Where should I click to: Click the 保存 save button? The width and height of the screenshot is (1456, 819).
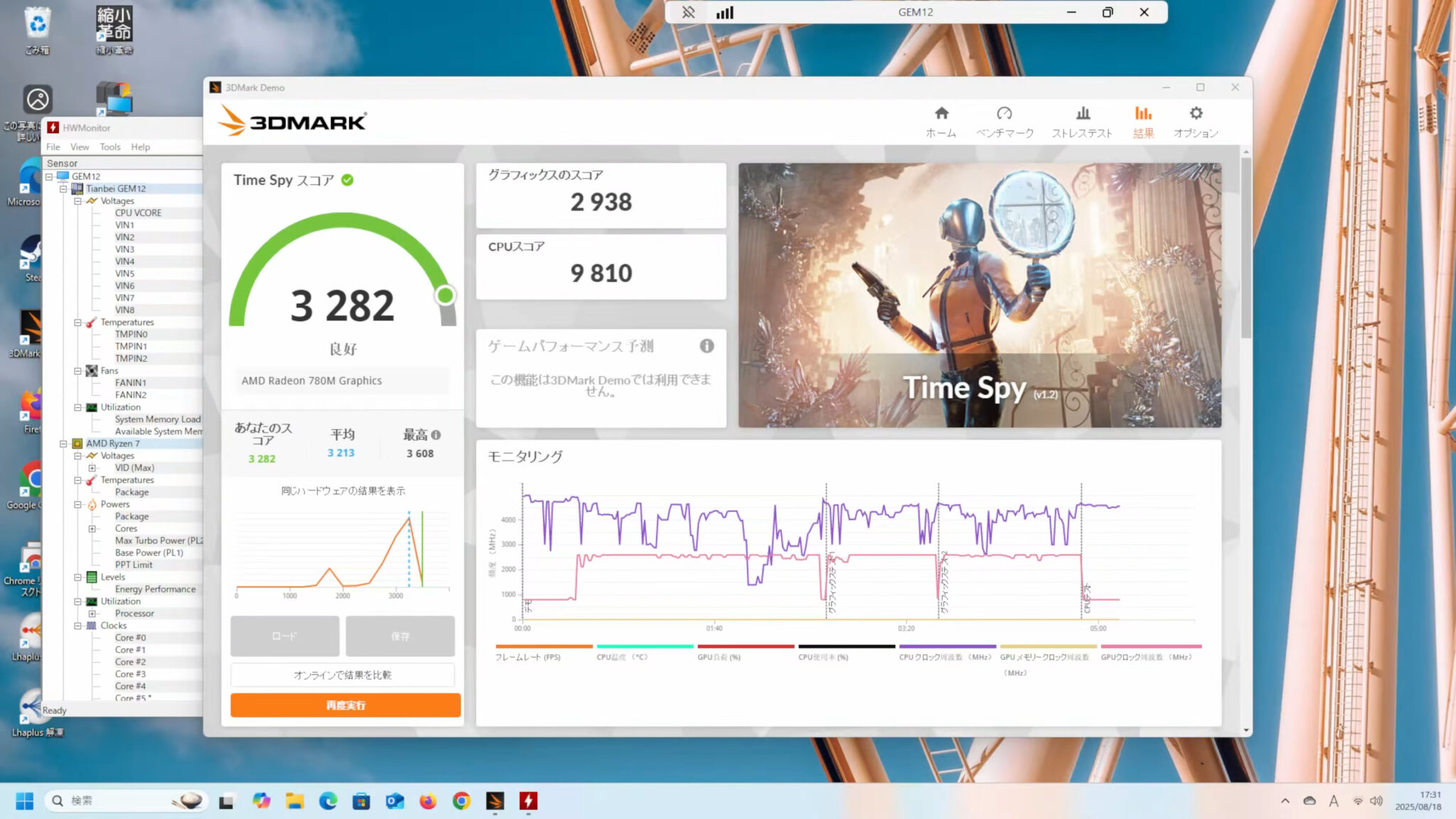[x=400, y=636]
